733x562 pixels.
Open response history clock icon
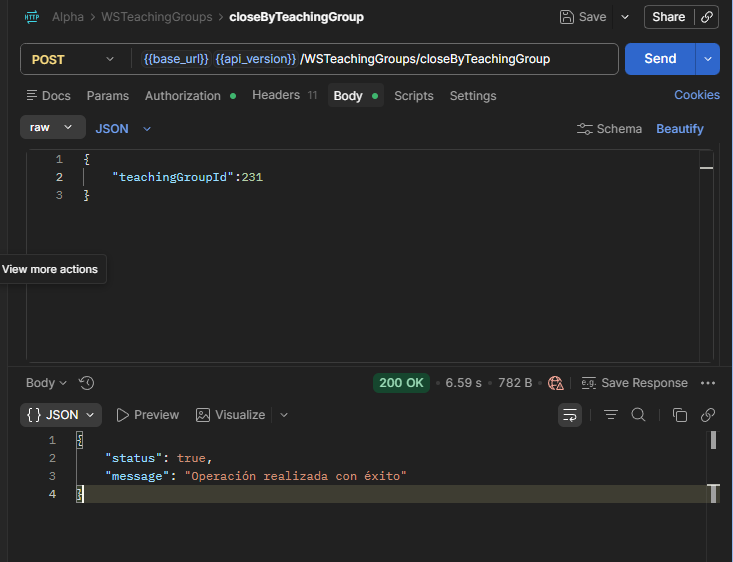point(86,383)
